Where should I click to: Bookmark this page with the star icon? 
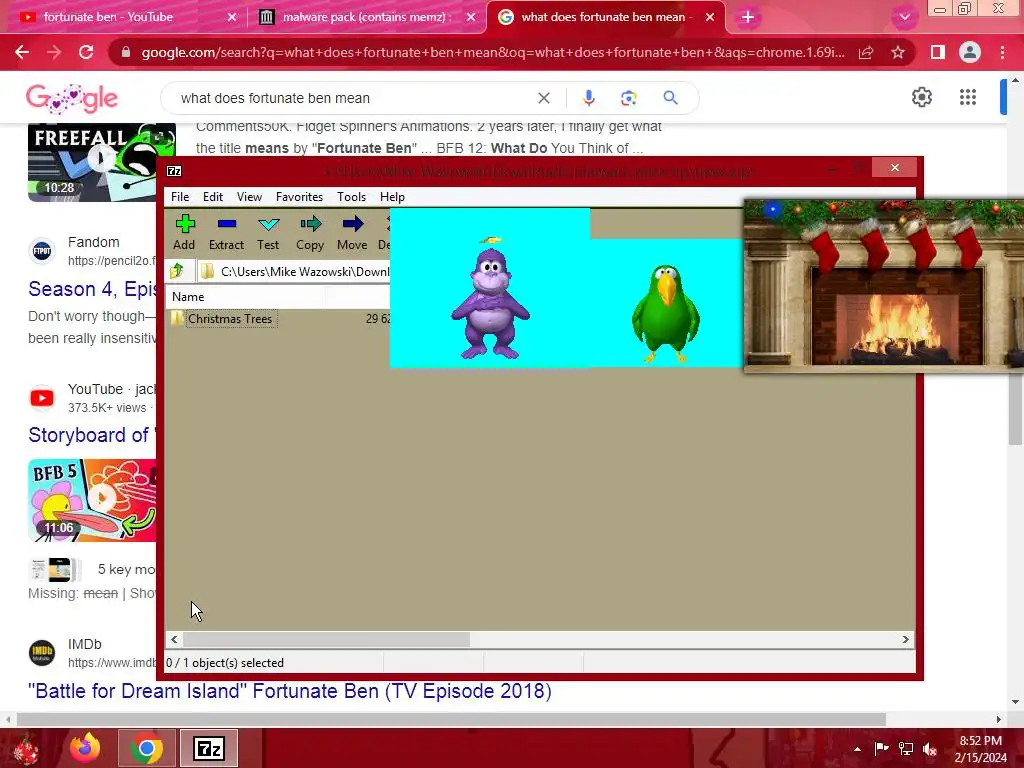(898, 52)
